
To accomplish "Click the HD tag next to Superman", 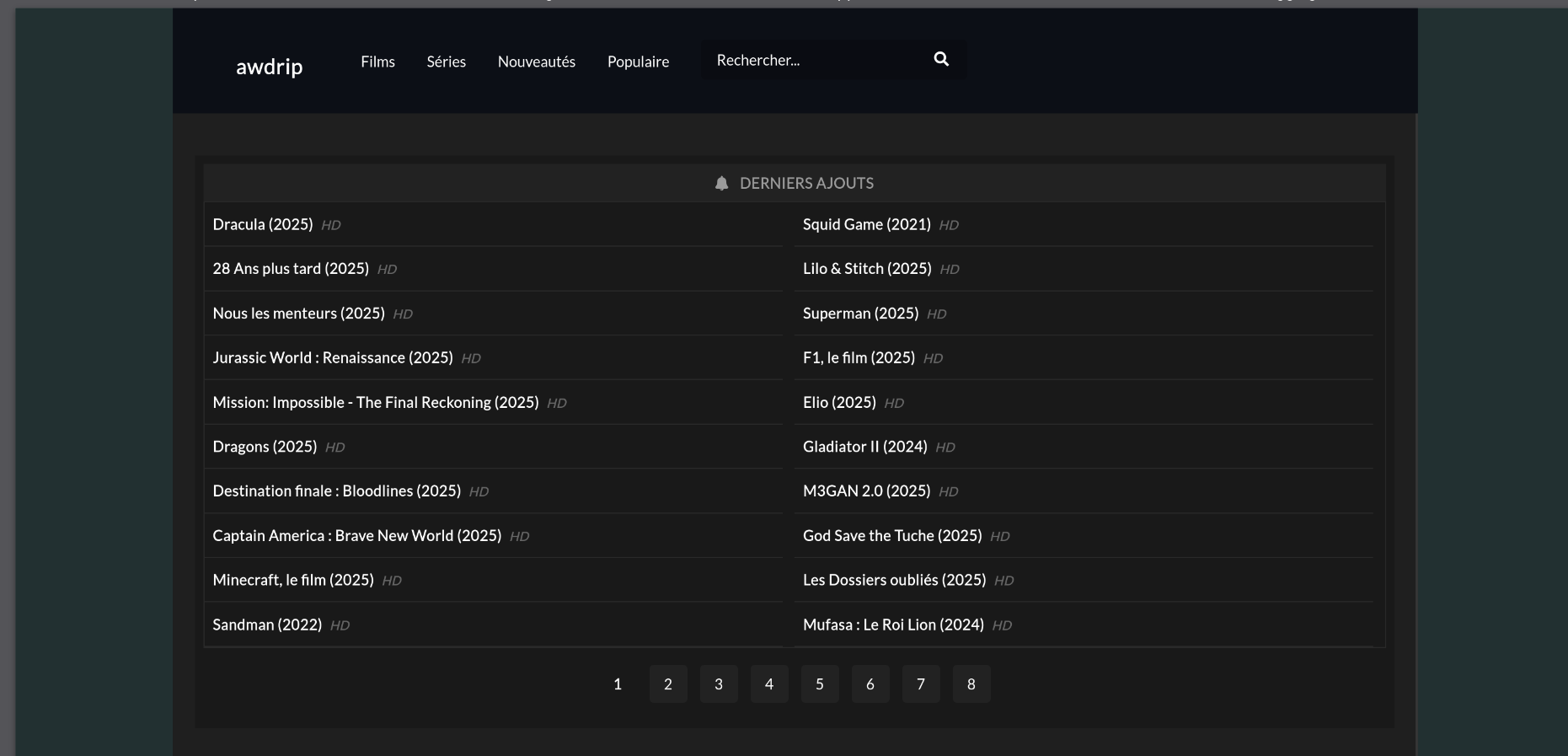I will tap(937, 314).
